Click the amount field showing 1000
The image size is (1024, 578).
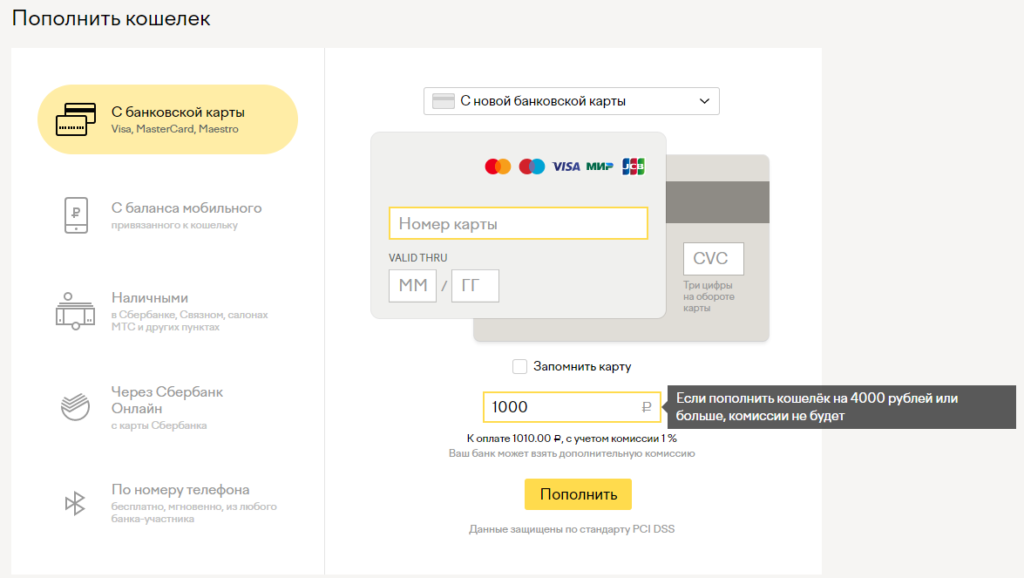[560, 407]
